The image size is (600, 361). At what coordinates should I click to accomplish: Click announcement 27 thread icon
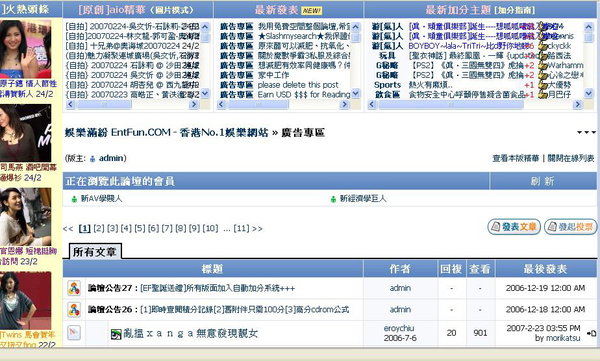74,288
